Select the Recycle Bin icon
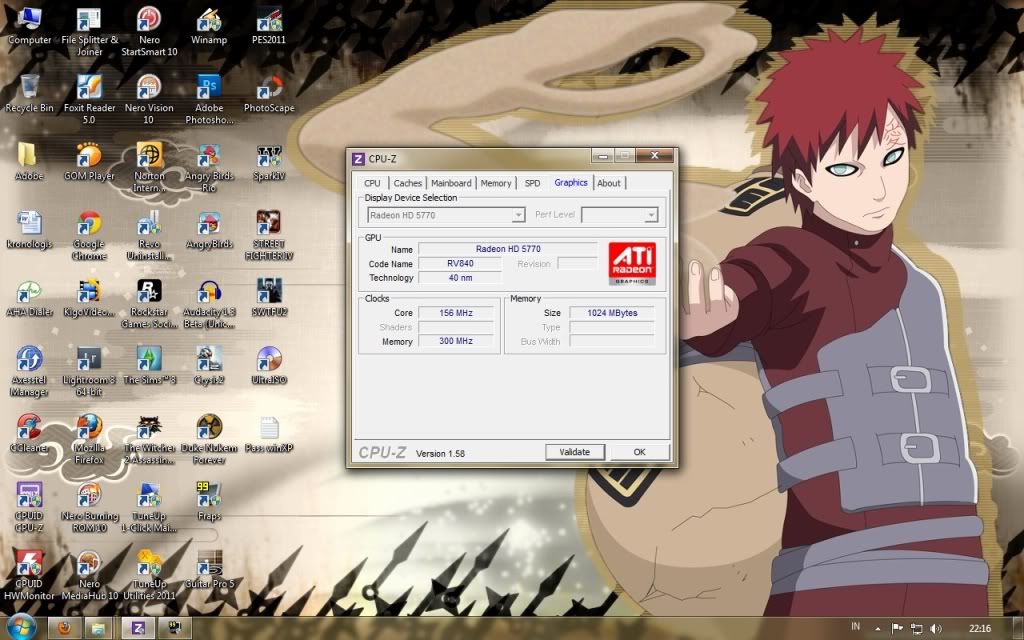Screen dimensions: 1024x640 pyautogui.click(x=29, y=94)
